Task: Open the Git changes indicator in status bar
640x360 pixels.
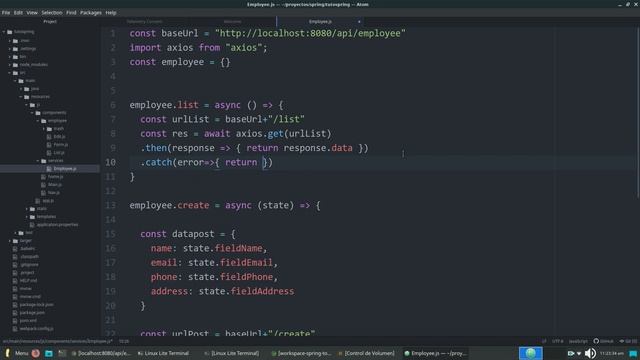Action: point(628,341)
